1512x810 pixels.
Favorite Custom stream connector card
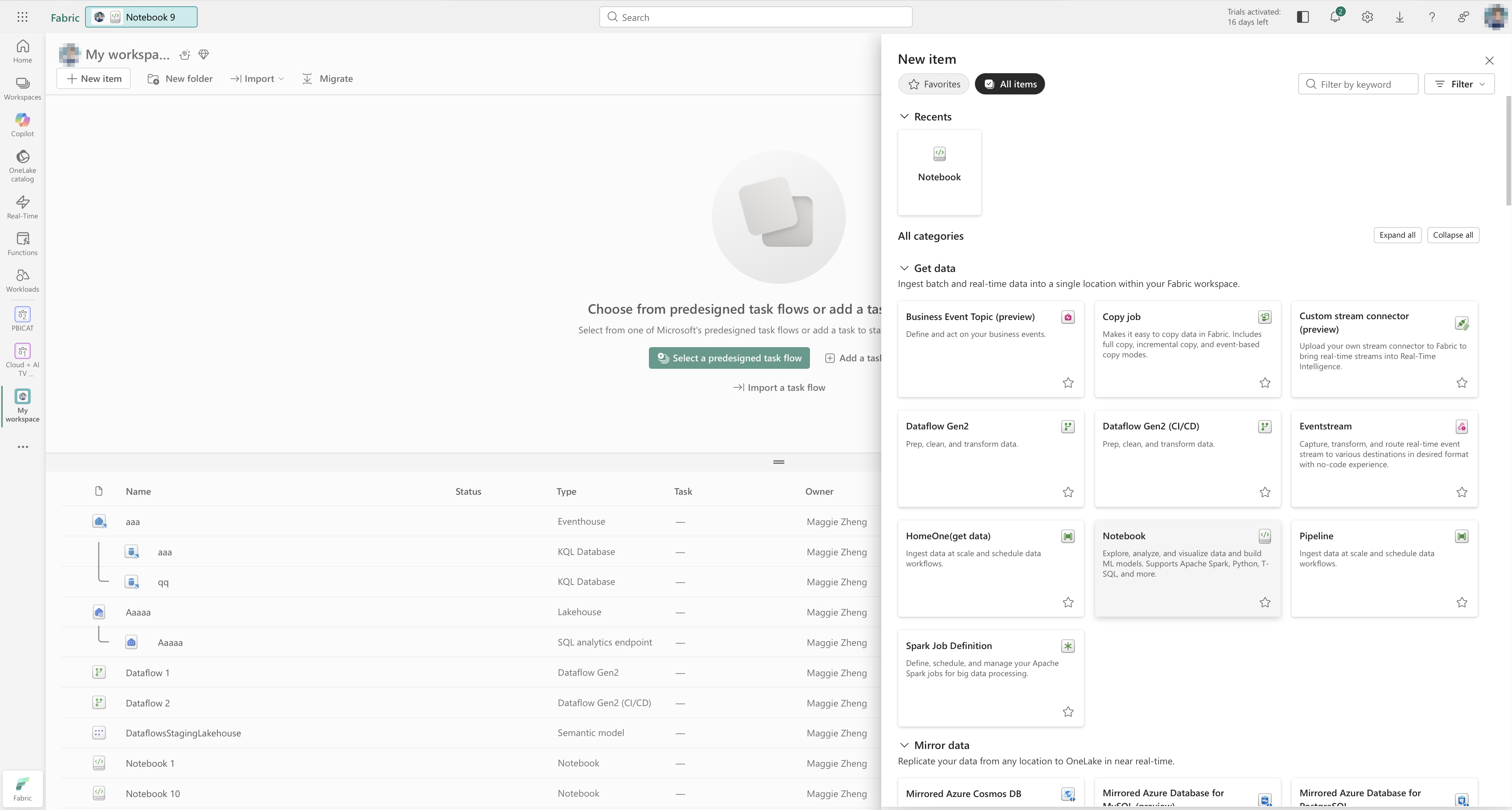point(1462,383)
